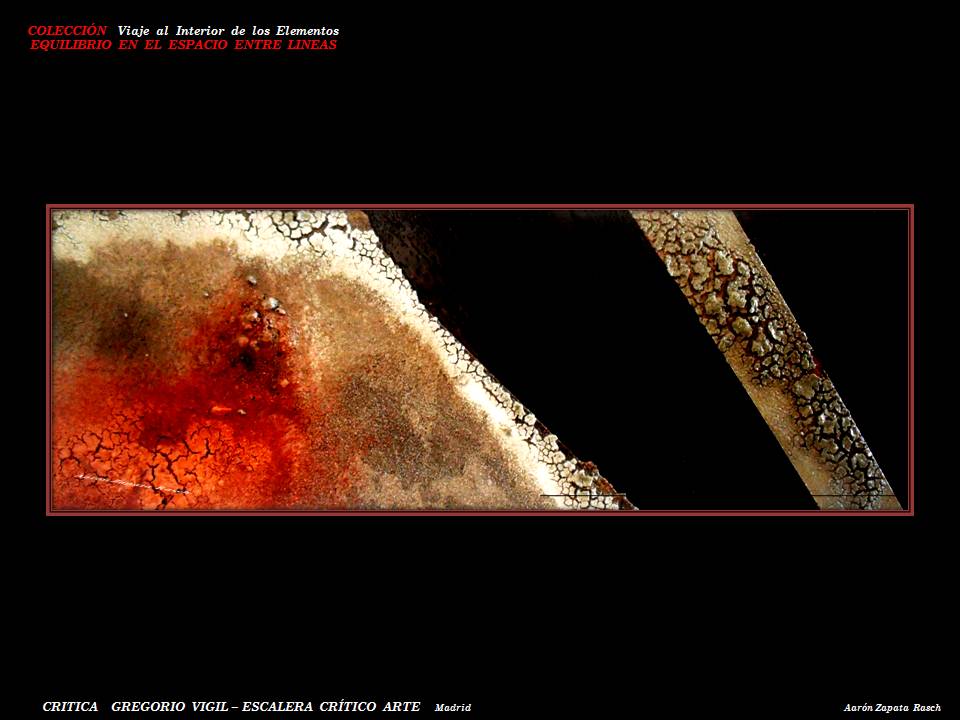960x720 pixels.
Task: Click the thin horizontal line beneath black area
Action: tap(582, 495)
